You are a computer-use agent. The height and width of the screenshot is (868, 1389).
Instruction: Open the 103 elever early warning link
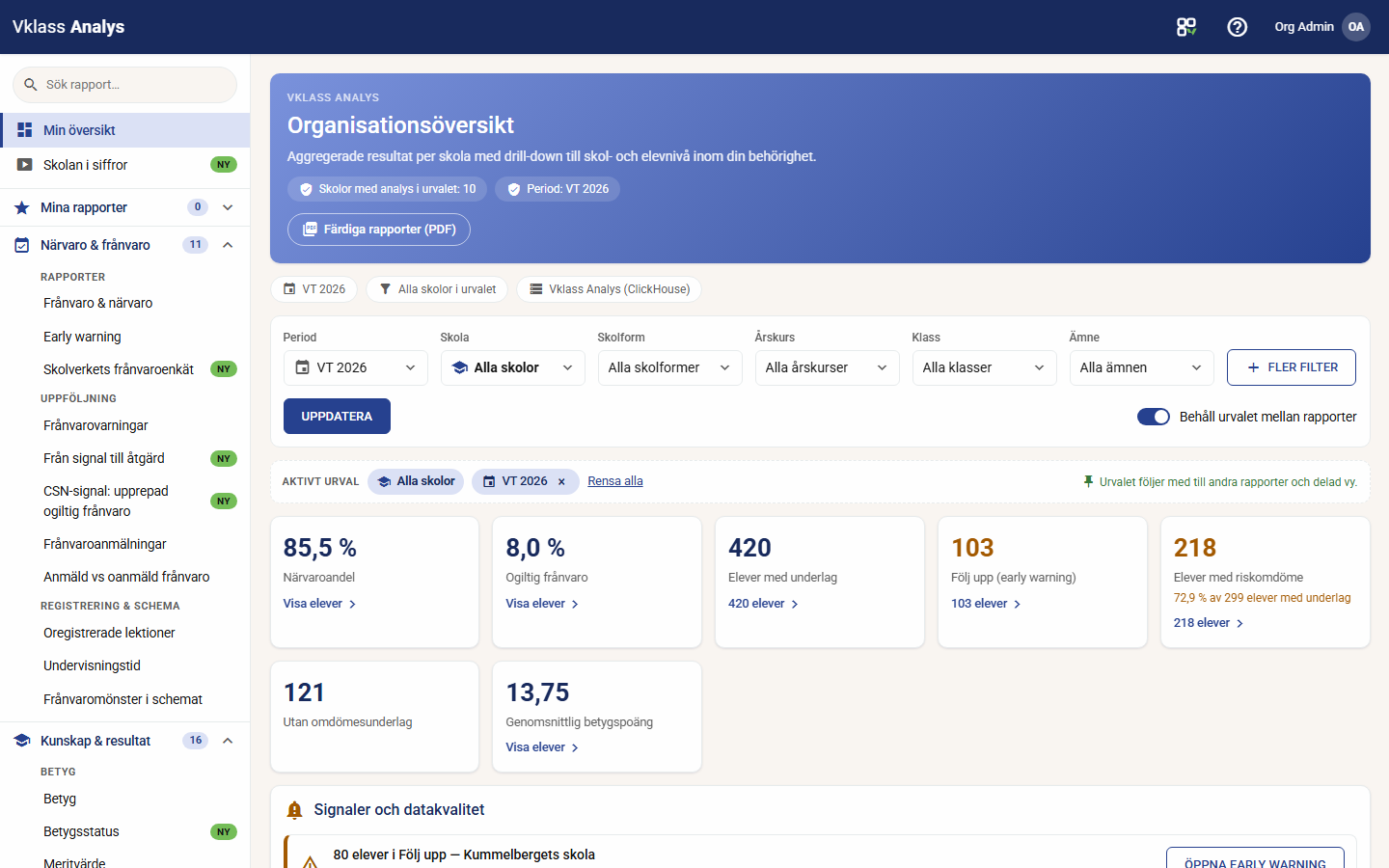[x=986, y=604]
